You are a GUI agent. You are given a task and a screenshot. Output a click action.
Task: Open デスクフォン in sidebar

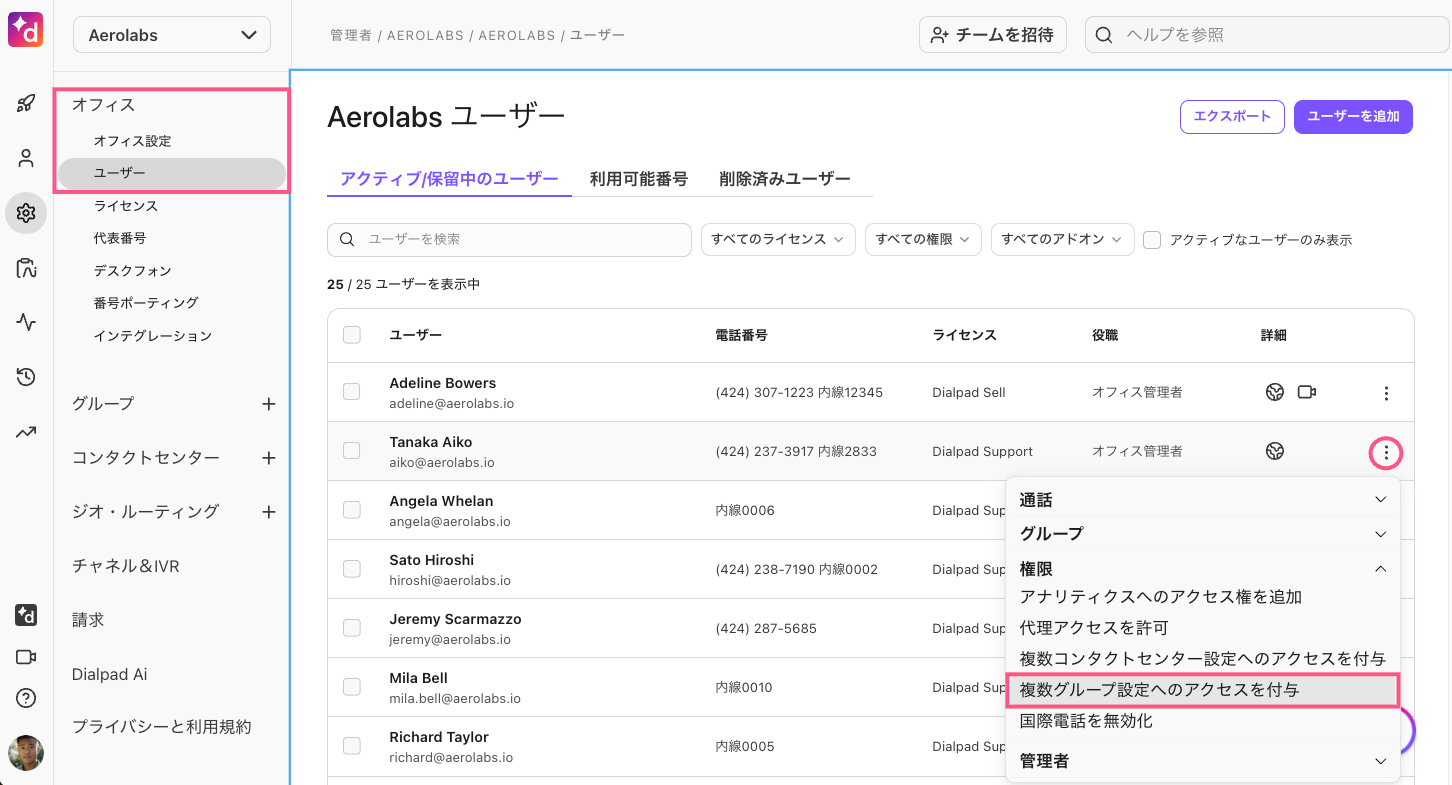[133, 271]
